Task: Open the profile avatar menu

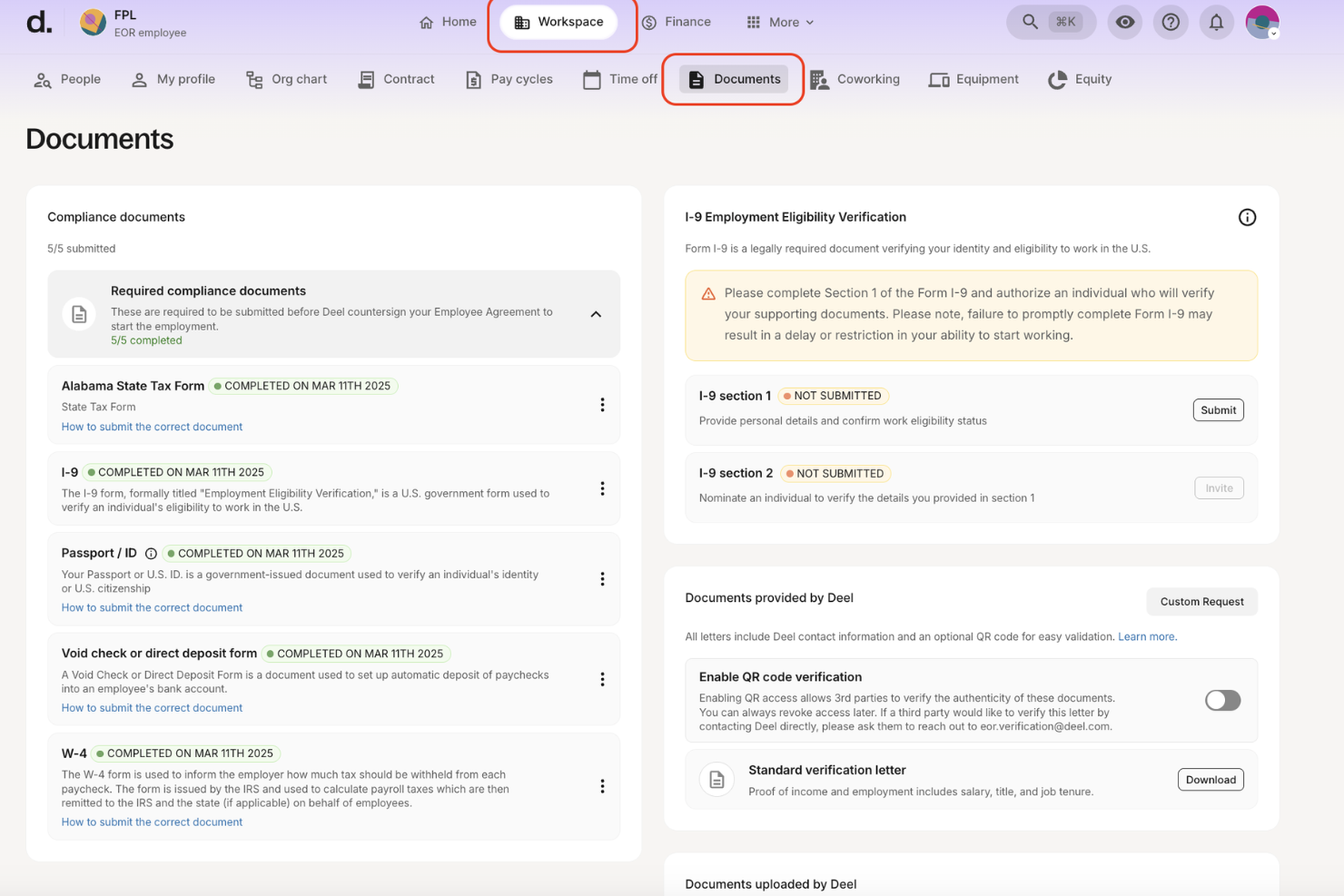Action: coord(1262,22)
